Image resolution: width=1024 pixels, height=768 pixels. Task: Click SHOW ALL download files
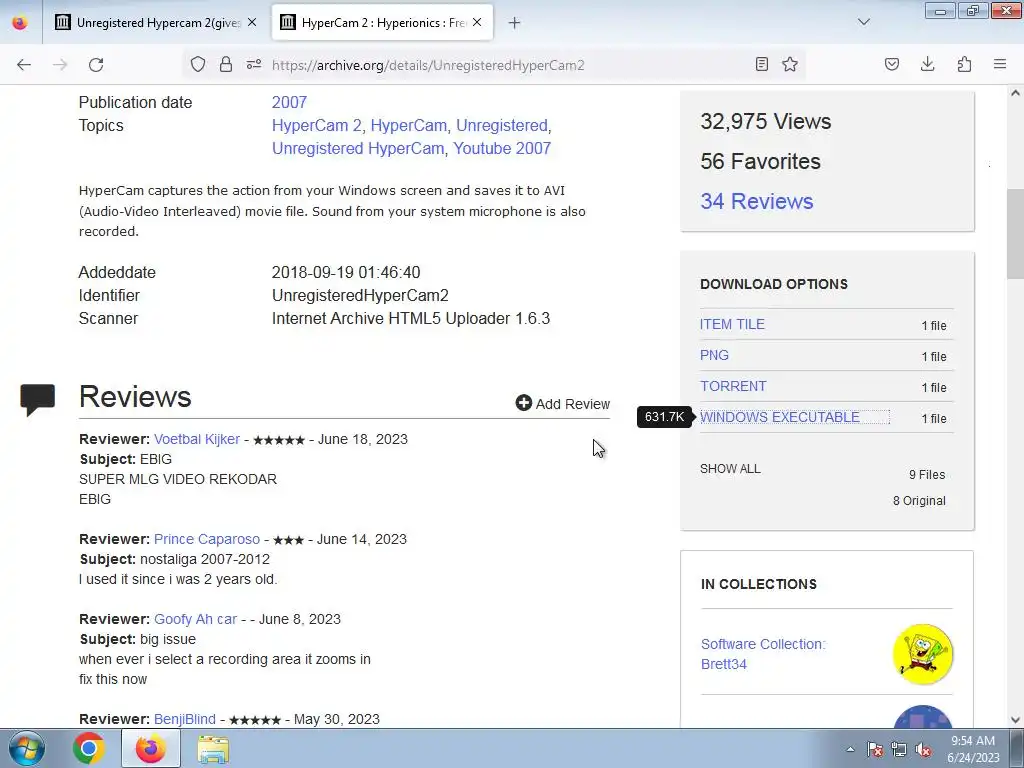coord(730,469)
